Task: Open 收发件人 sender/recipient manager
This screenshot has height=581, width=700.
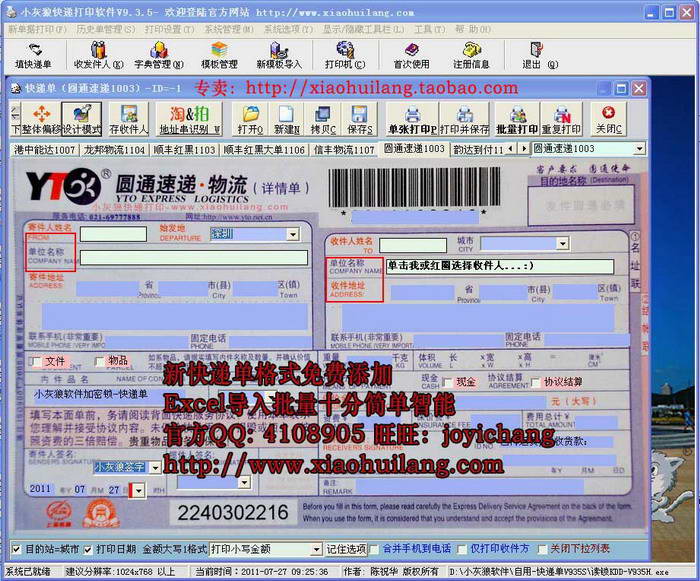Action: coord(99,56)
